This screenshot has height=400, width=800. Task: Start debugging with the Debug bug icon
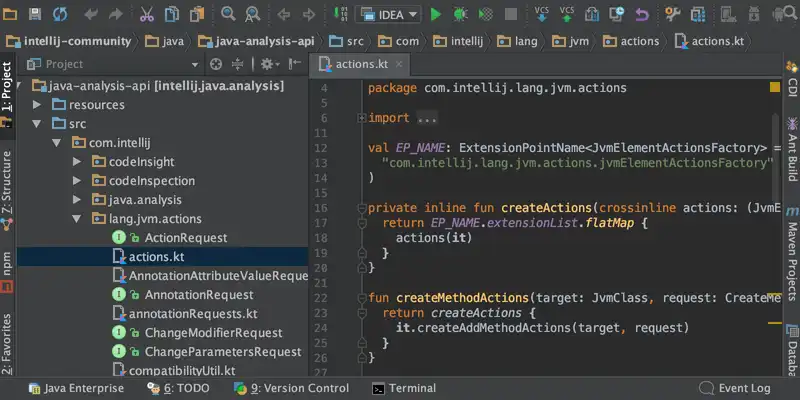[460, 14]
